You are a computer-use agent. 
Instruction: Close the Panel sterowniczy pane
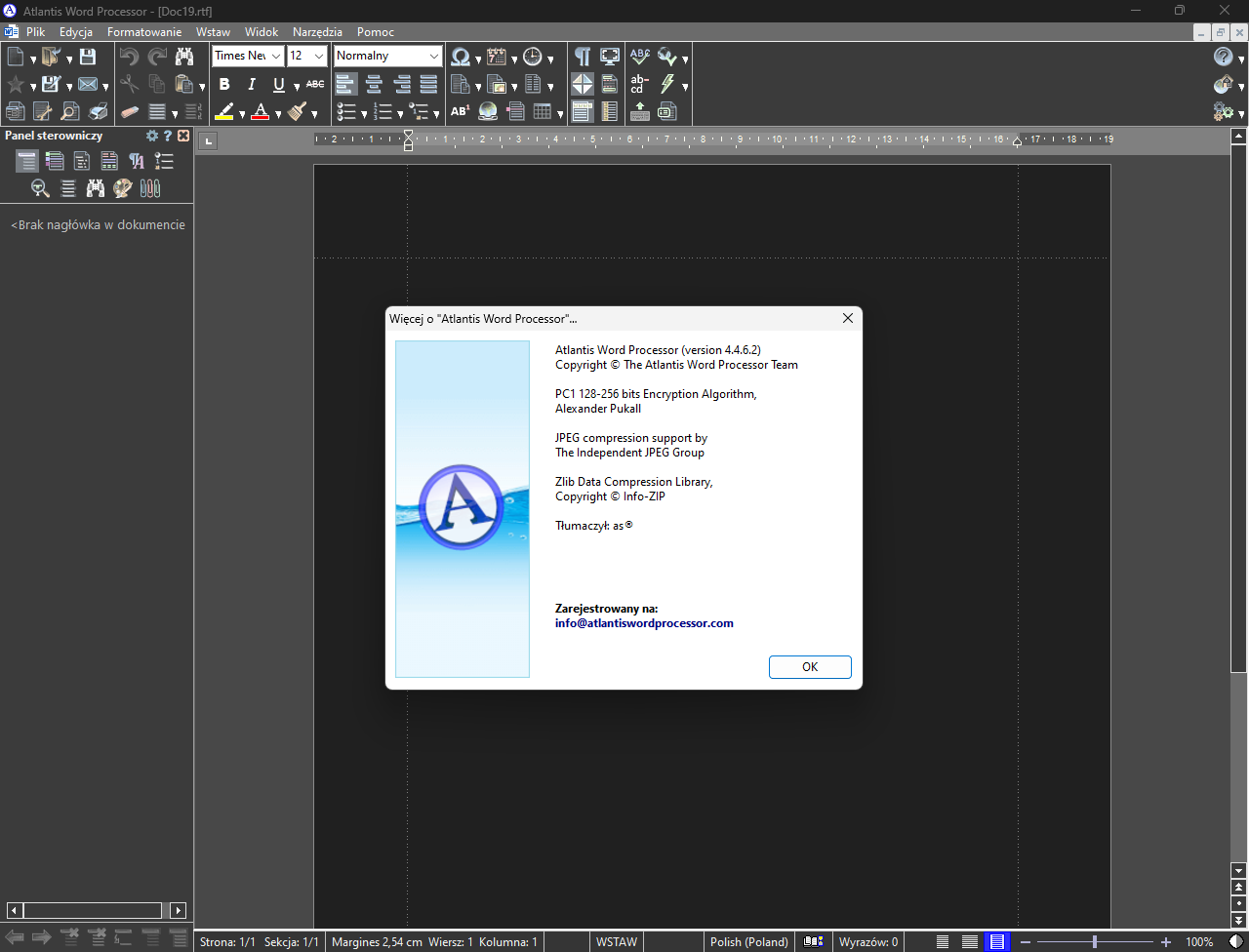183,136
